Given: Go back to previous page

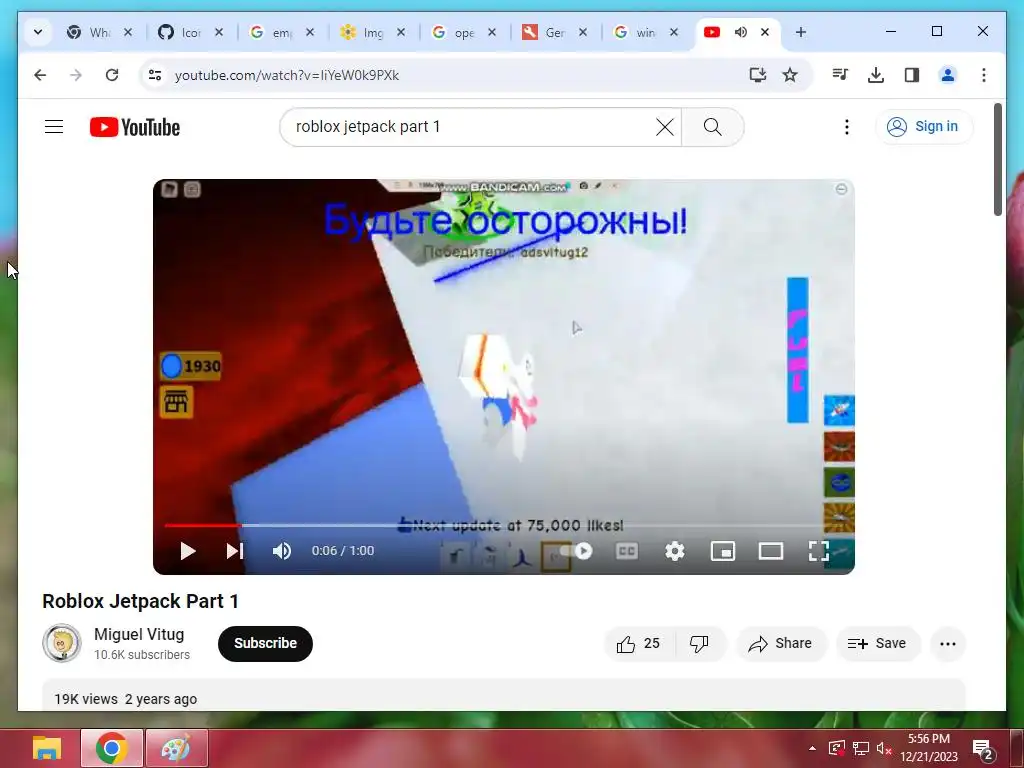Looking at the screenshot, I should [x=40, y=75].
